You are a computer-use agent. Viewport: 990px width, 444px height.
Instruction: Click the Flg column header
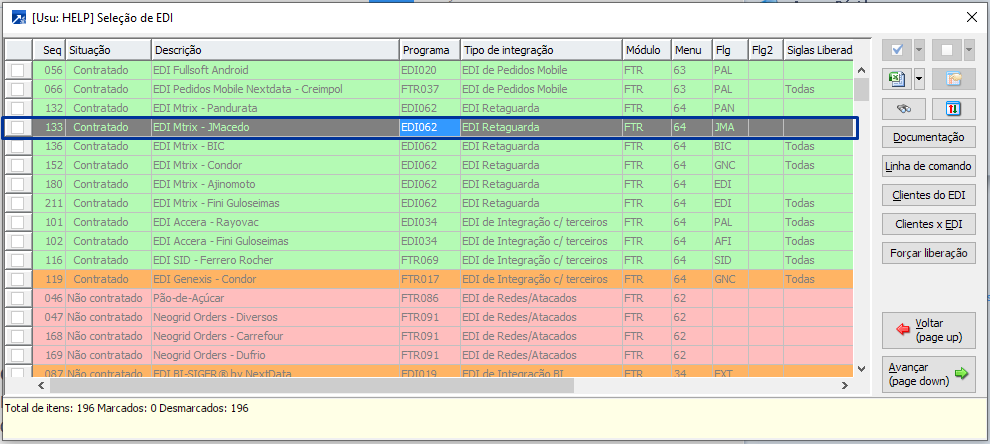point(730,50)
